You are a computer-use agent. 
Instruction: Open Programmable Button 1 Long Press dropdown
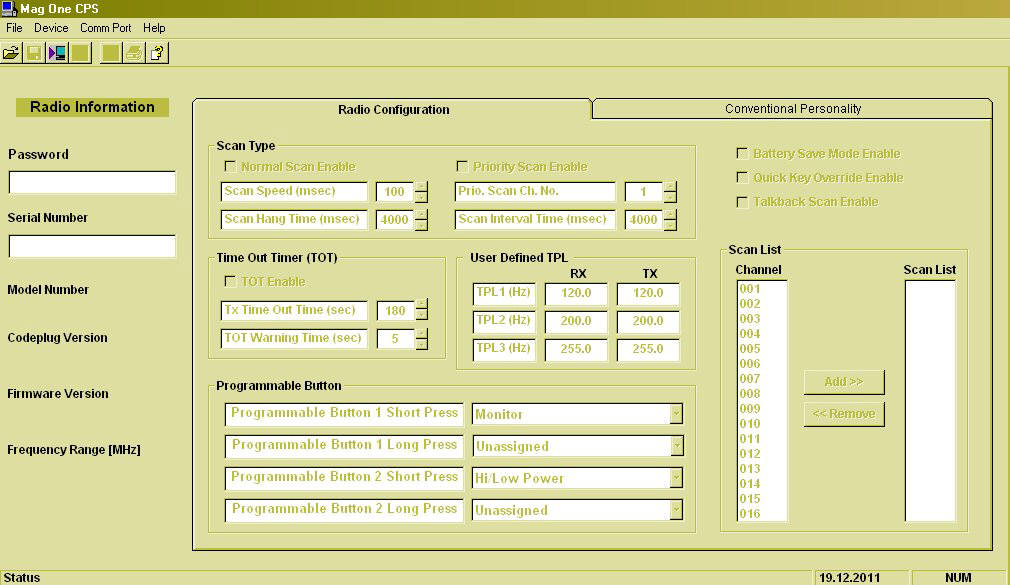pos(676,445)
